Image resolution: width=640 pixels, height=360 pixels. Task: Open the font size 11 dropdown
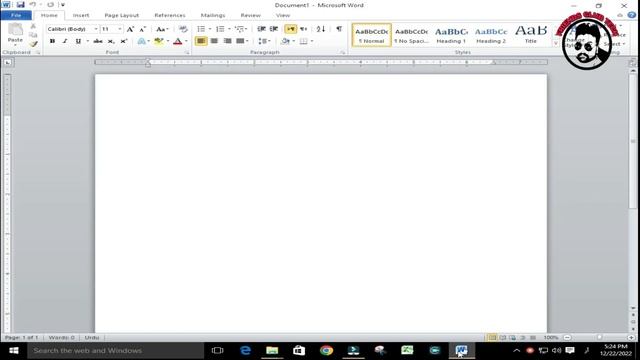click(x=120, y=29)
